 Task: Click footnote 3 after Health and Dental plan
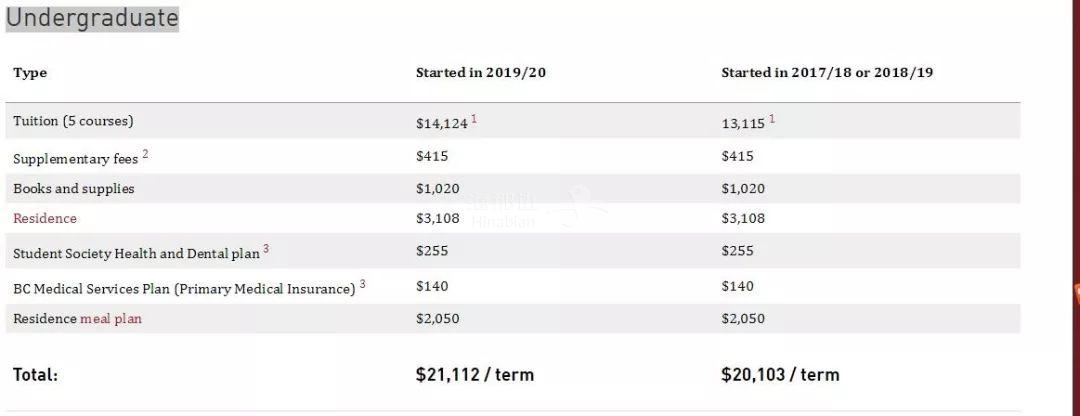[266, 249]
